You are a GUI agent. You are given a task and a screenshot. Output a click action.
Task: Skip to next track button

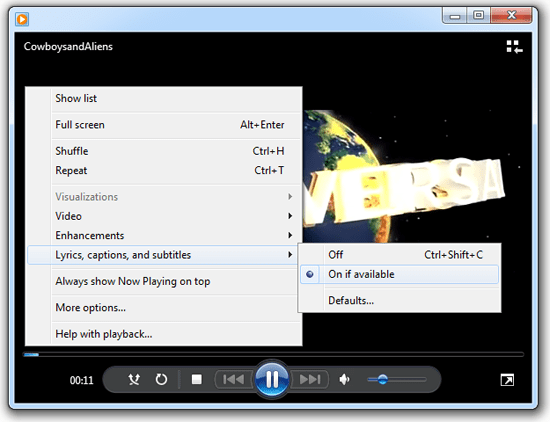click(x=310, y=380)
